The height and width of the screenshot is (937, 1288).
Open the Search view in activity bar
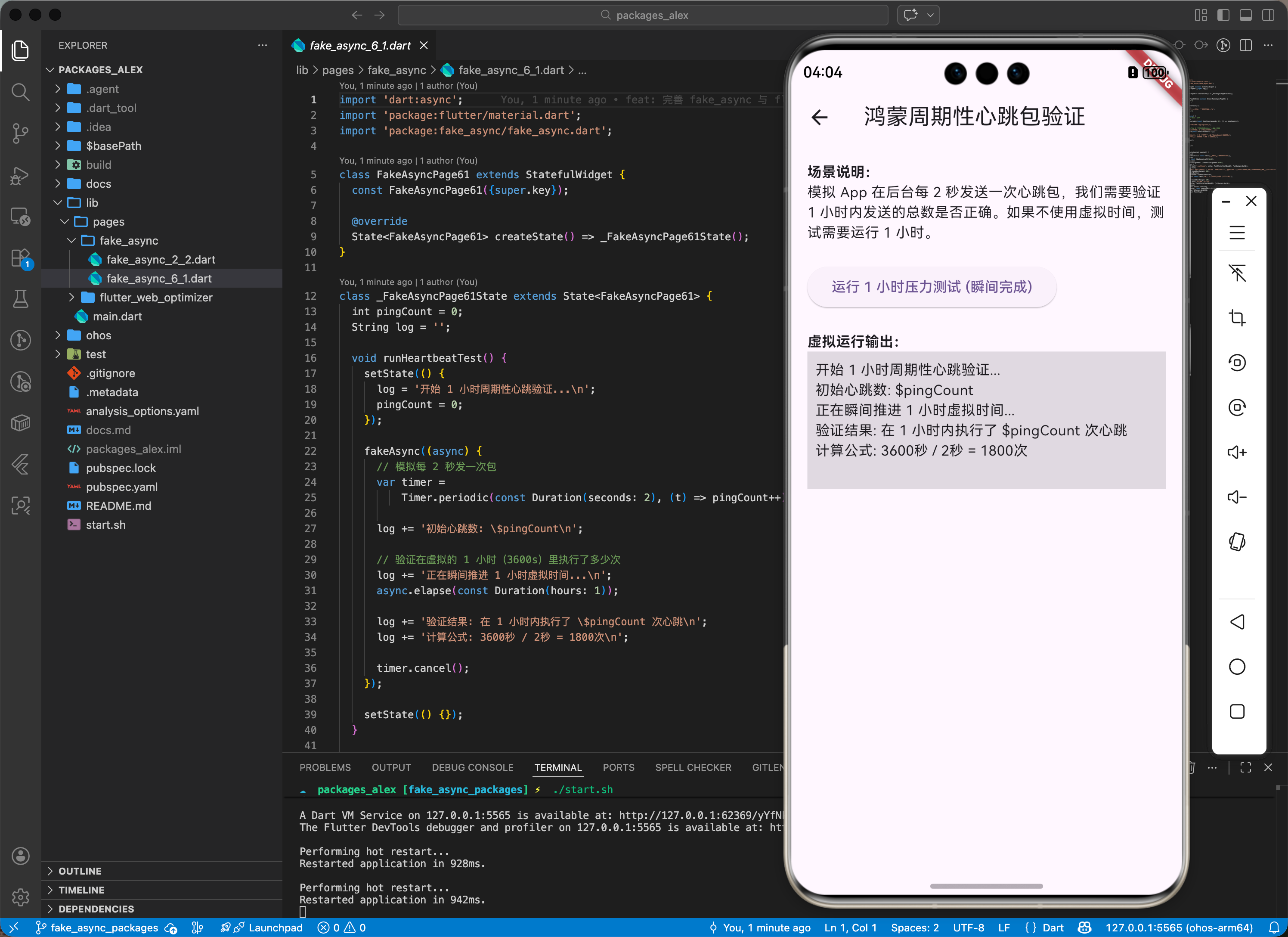point(20,91)
